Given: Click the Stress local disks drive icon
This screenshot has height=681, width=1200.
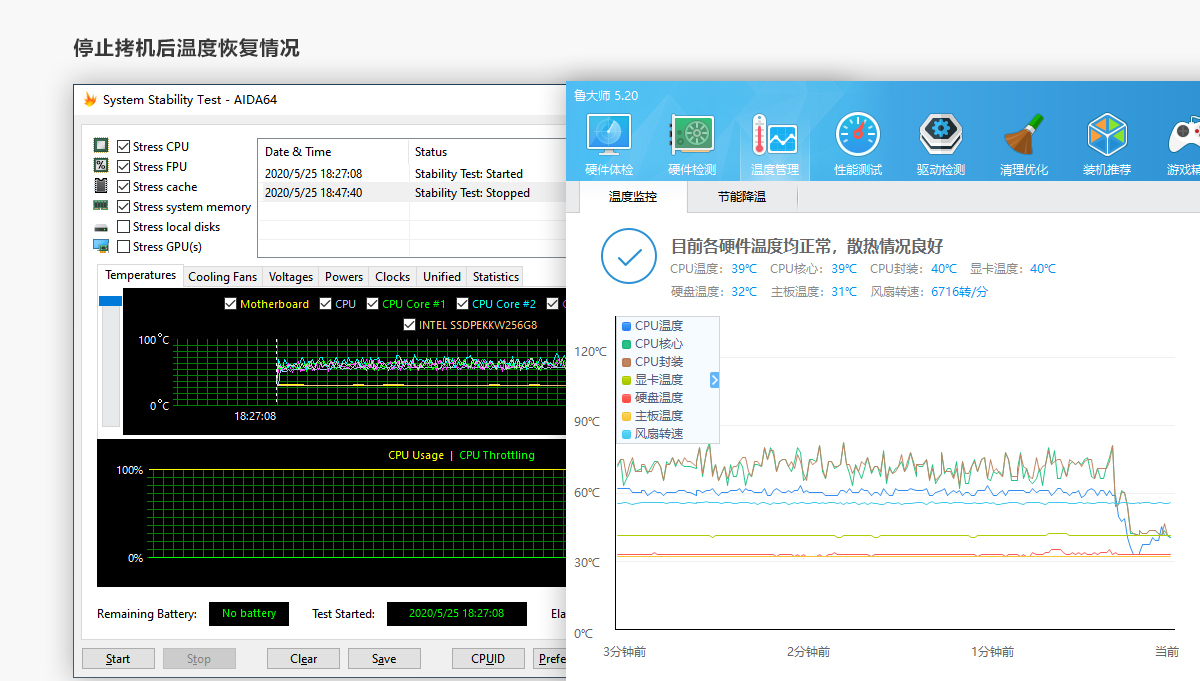Looking at the screenshot, I should pos(101,227).
